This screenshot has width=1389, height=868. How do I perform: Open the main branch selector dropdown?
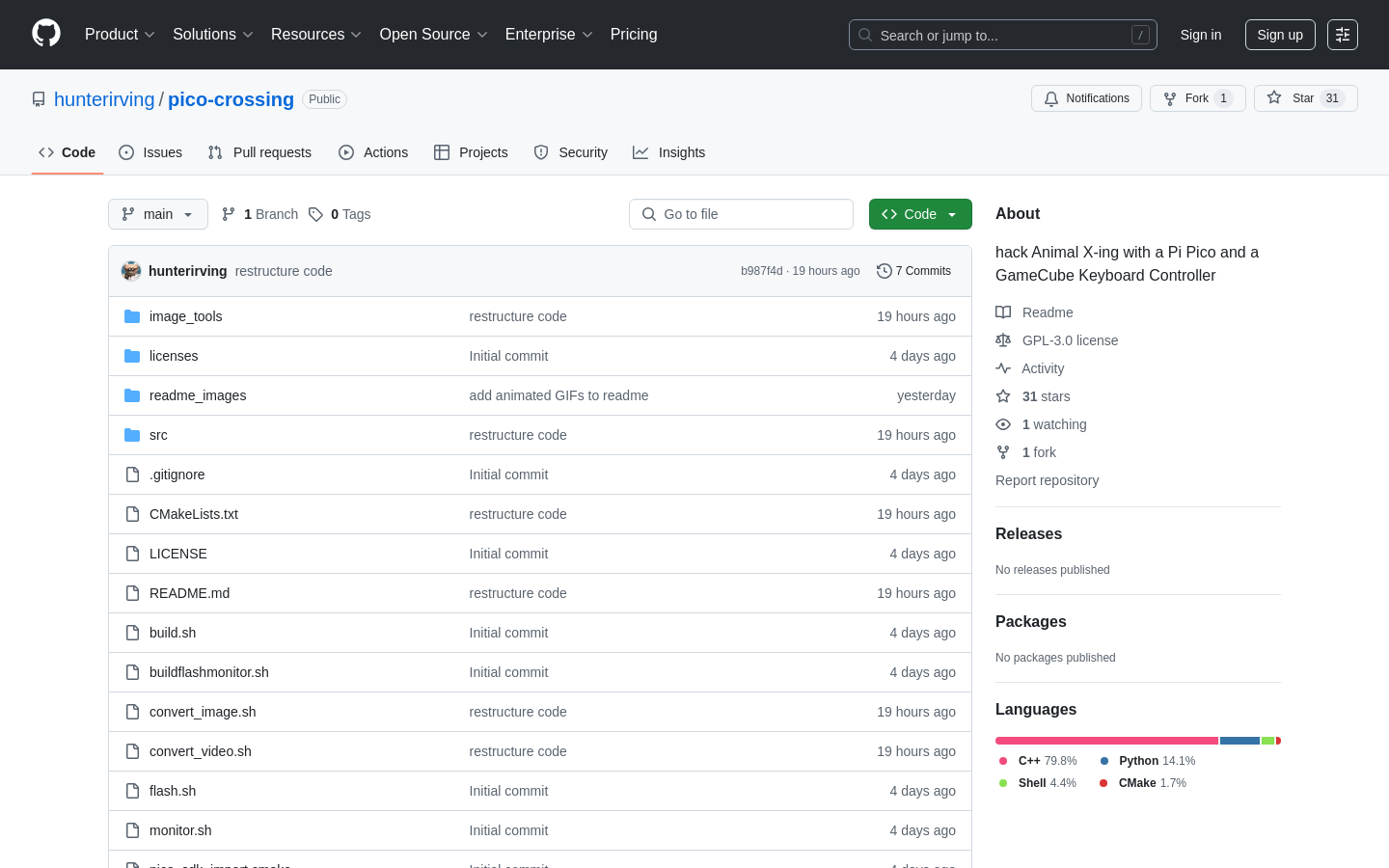click(158, 214)
